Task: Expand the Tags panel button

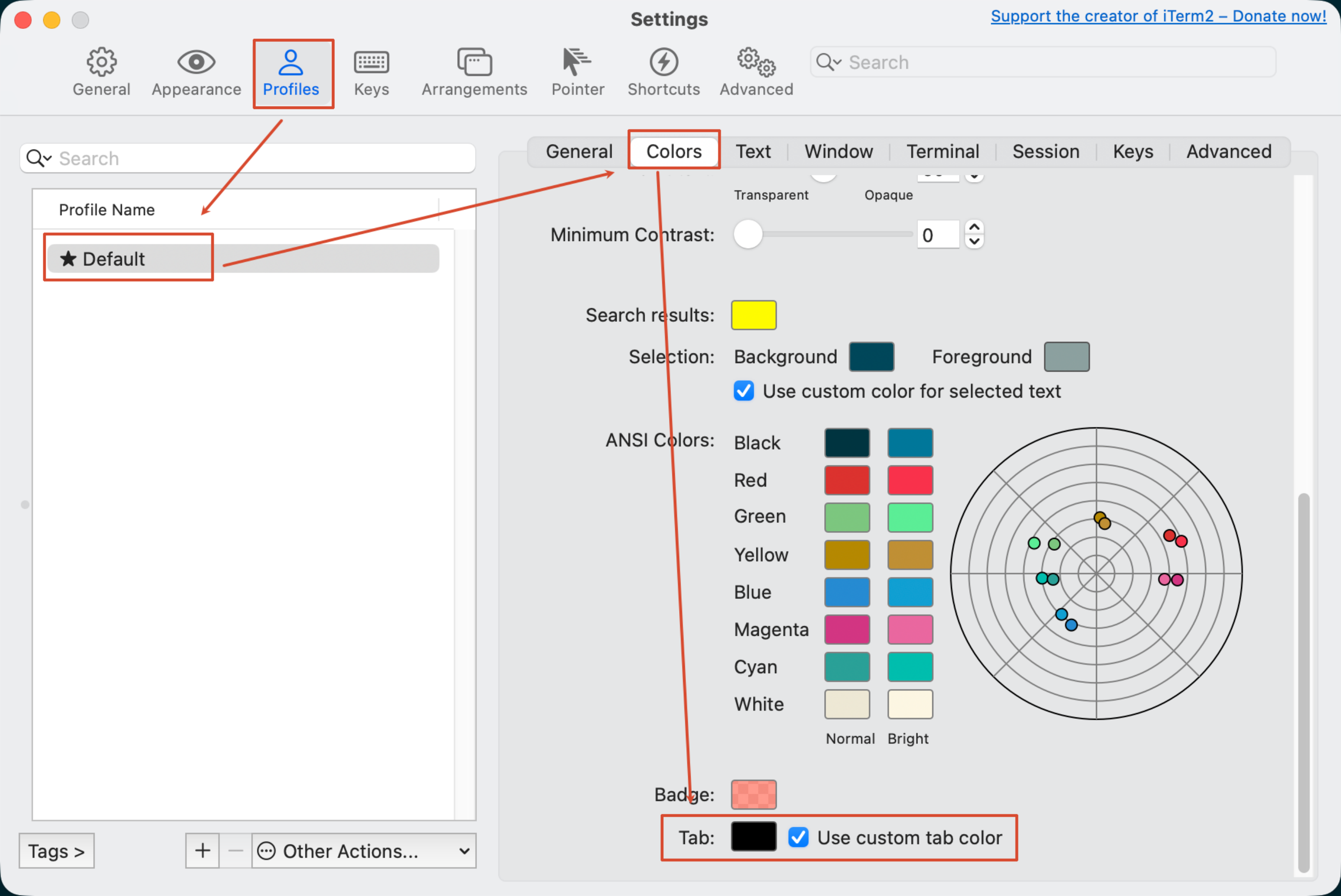Action: pyautogui.click(x=57, y=850)
